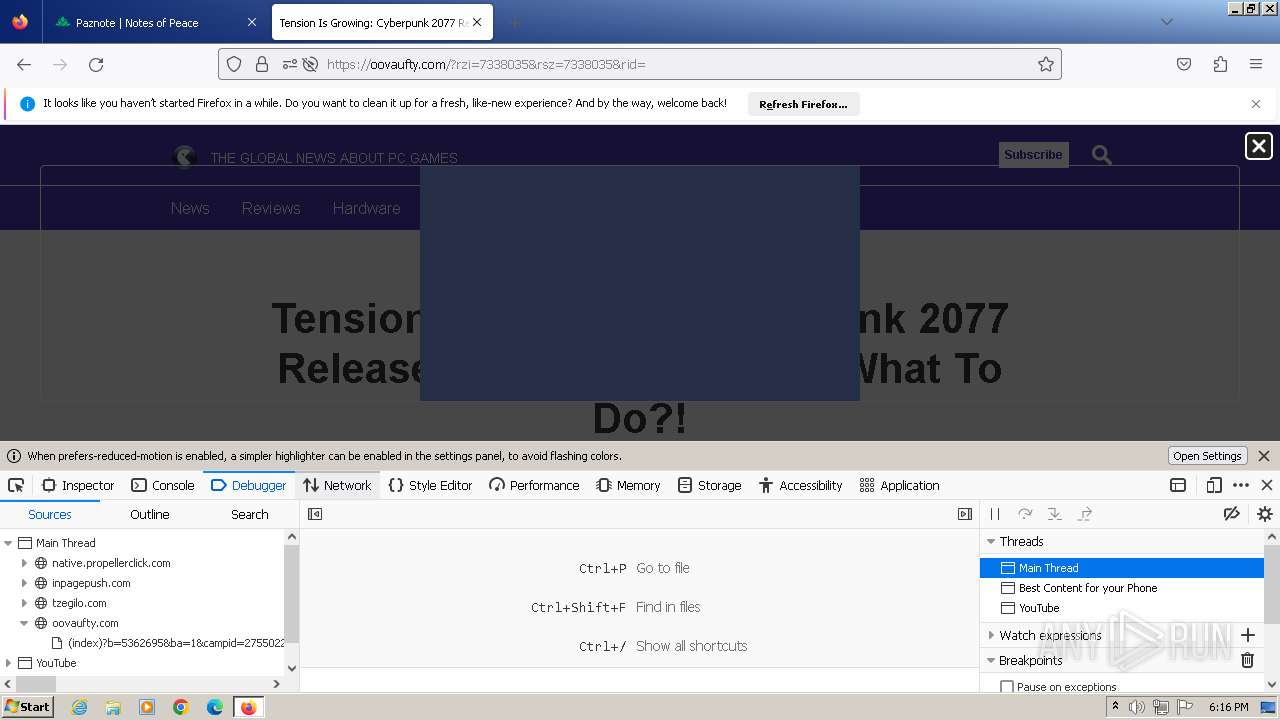Collapse oovaufty.com source node

click(x=24, y=623)
